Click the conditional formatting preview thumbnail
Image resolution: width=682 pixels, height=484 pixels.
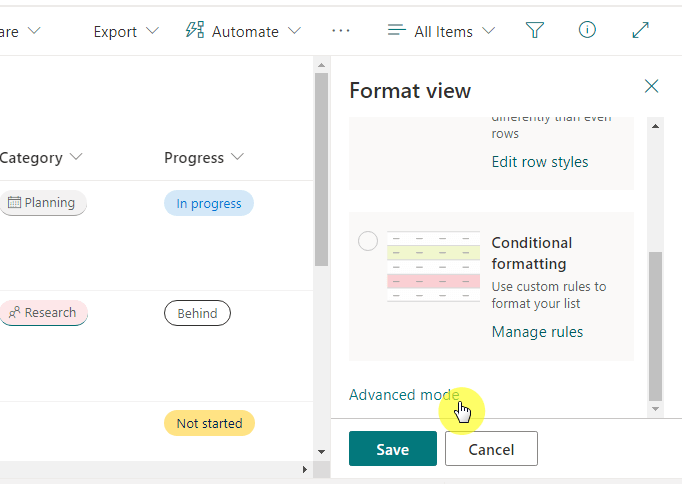coord(433,266)
